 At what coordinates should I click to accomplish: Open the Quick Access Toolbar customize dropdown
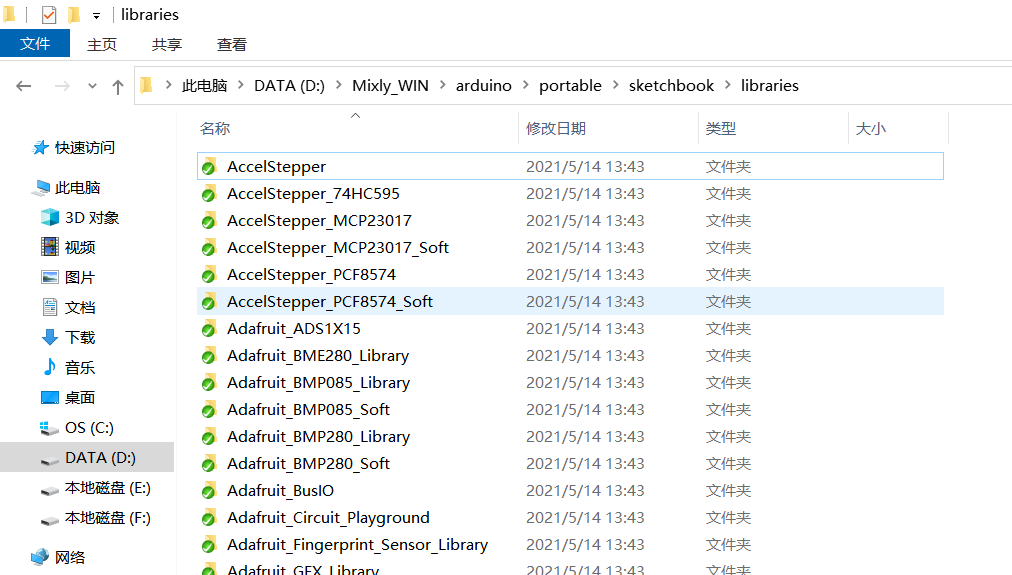96,15
